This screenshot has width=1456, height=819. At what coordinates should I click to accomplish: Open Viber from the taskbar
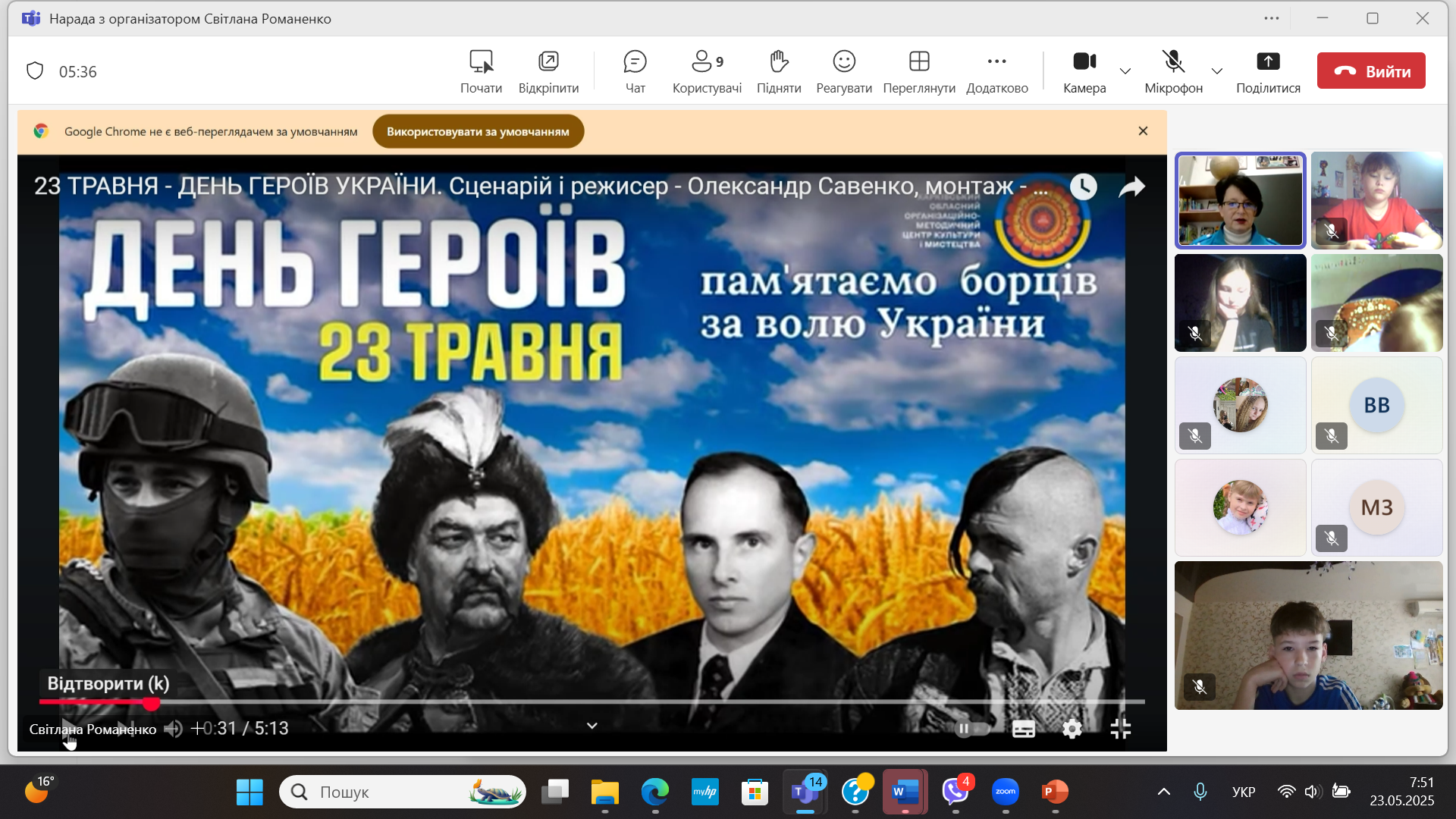click(955, 792)
